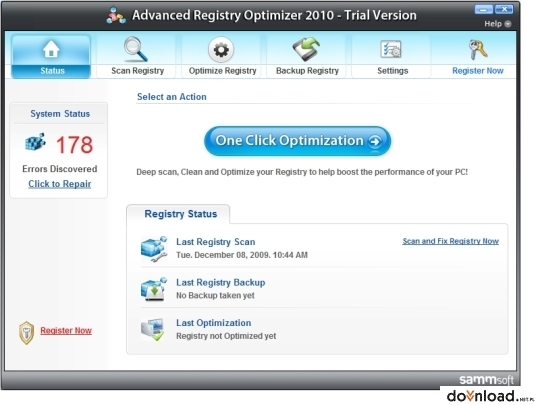Screen dimensions: 540x405
Task: Open the Scan Registry tab label
Action: point(137,71)
